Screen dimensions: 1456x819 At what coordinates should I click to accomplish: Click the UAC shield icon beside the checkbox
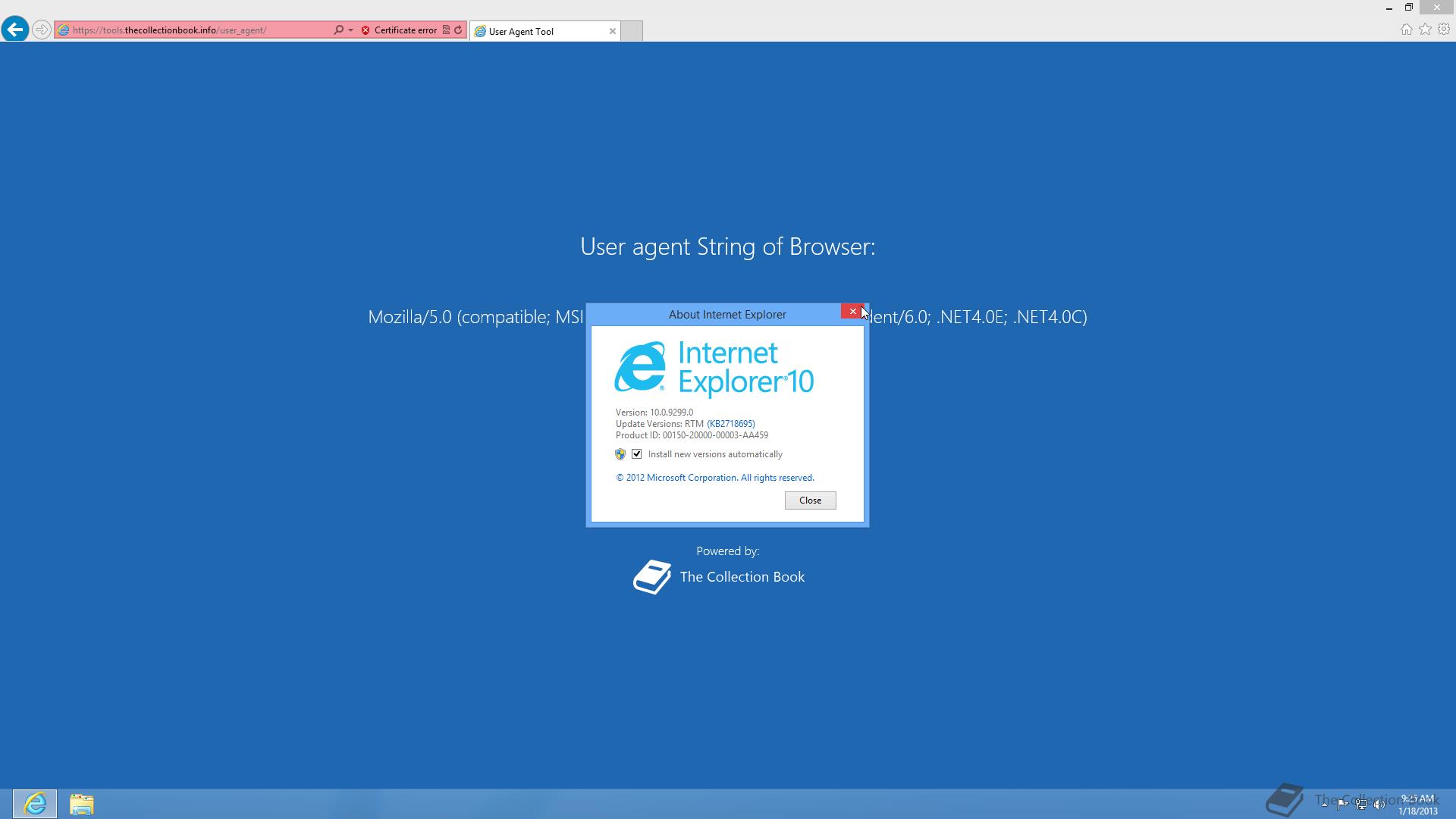point(620,454)
